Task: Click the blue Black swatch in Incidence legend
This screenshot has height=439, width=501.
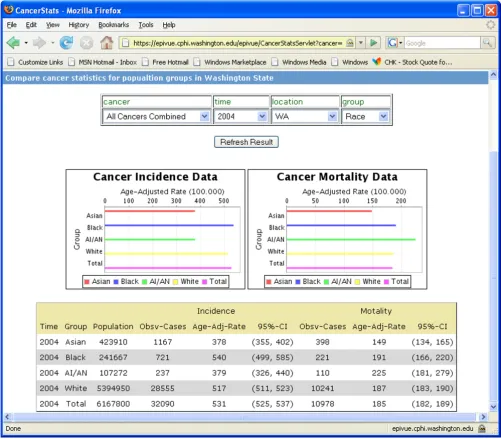Action: pyautogui.click(x=116, y=282)
